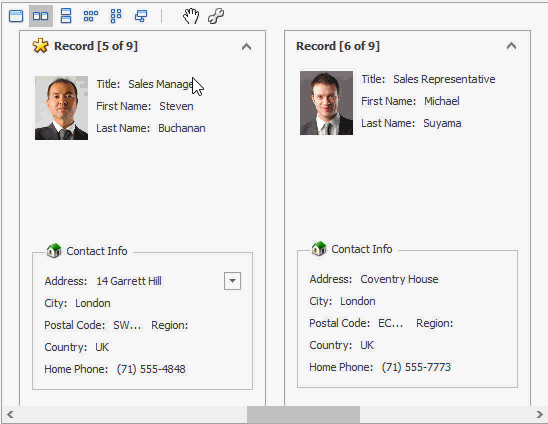Click address 'Coventry House'
548x424 pixels.
pos(399,279)
